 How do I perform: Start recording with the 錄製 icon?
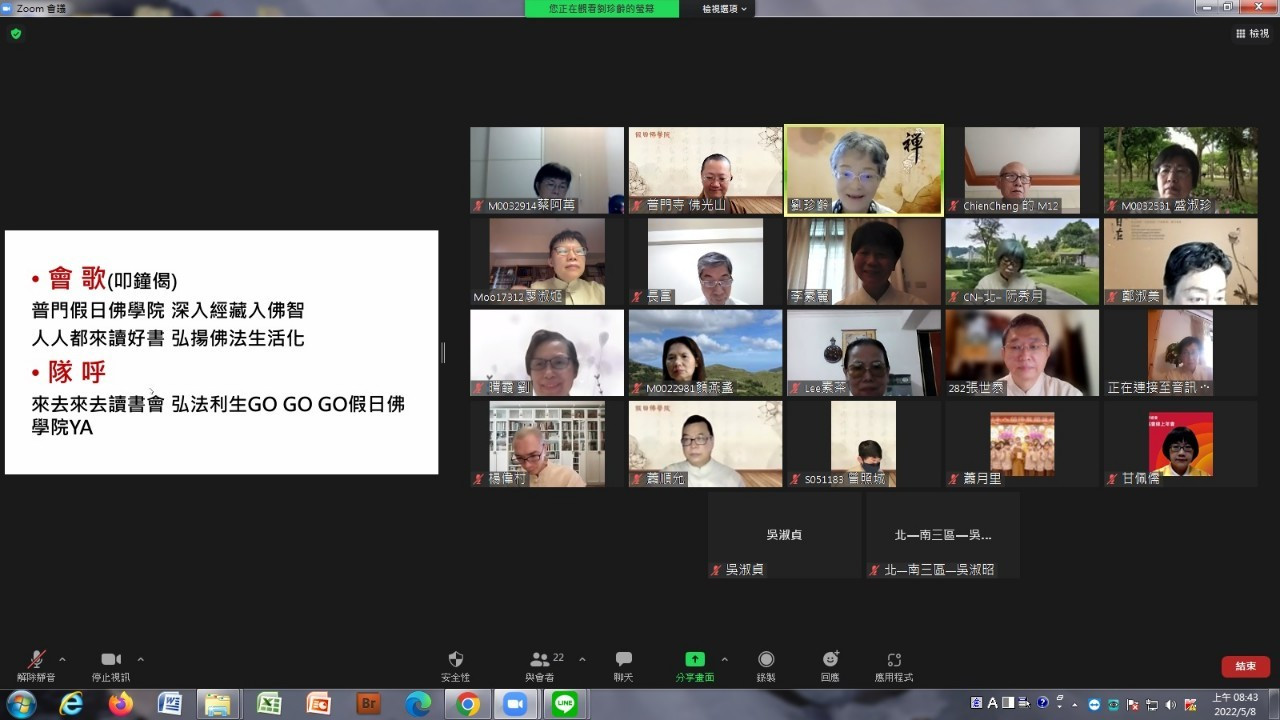click(766, 660)
